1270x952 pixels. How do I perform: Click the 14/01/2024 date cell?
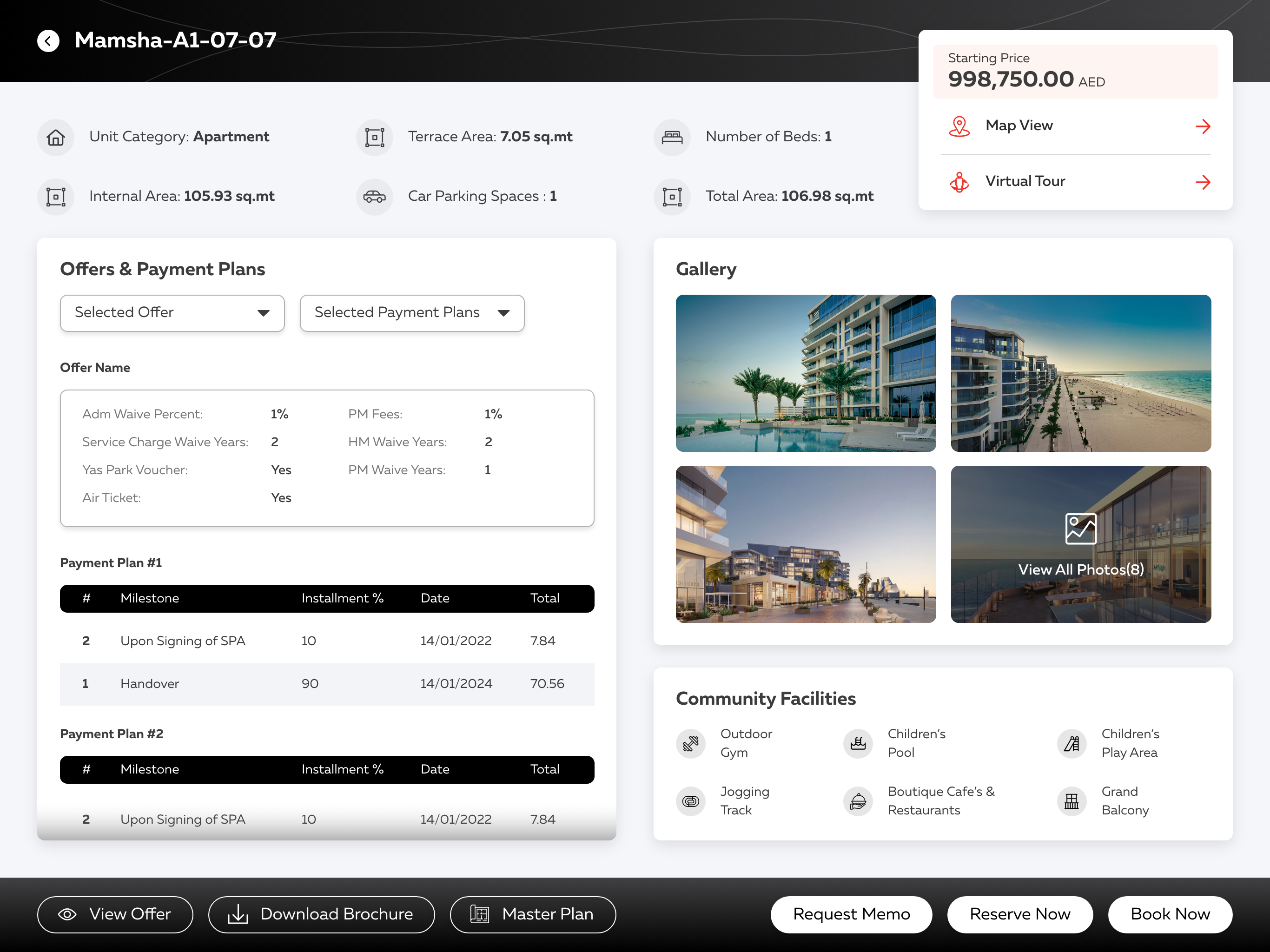pos(456,684)
